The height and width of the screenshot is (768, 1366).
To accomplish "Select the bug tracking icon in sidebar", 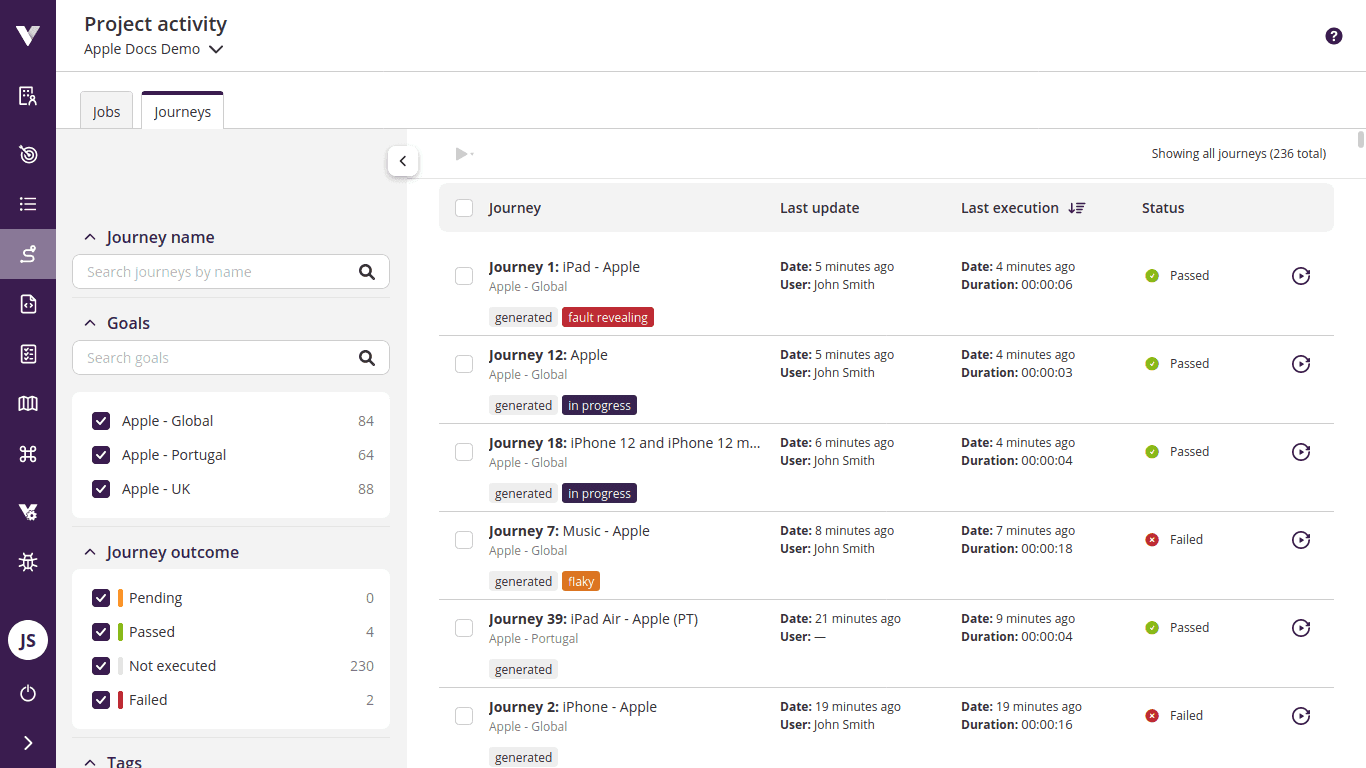I will (x=27, y=561).
